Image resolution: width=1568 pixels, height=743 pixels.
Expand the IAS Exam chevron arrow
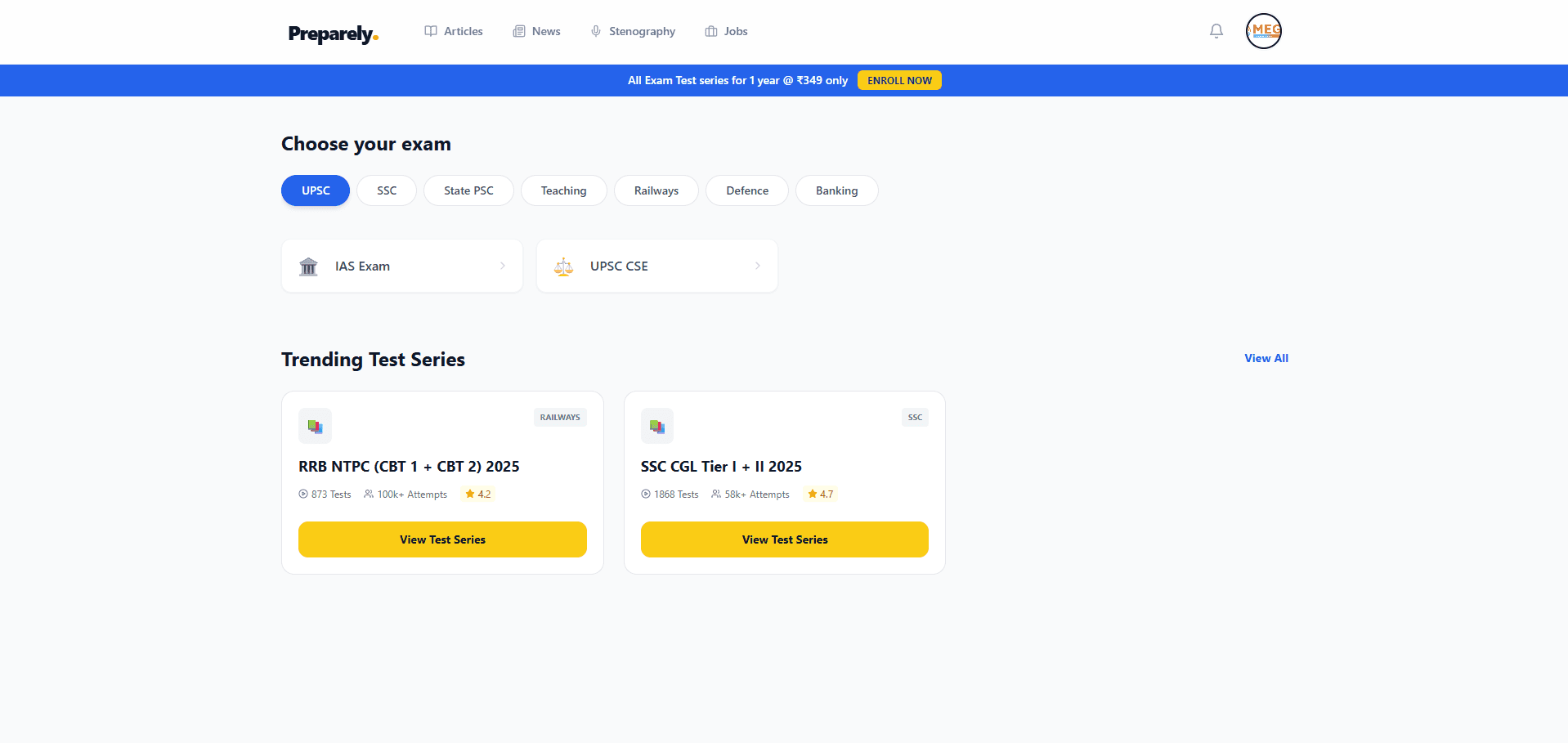[x=503, y=266]
